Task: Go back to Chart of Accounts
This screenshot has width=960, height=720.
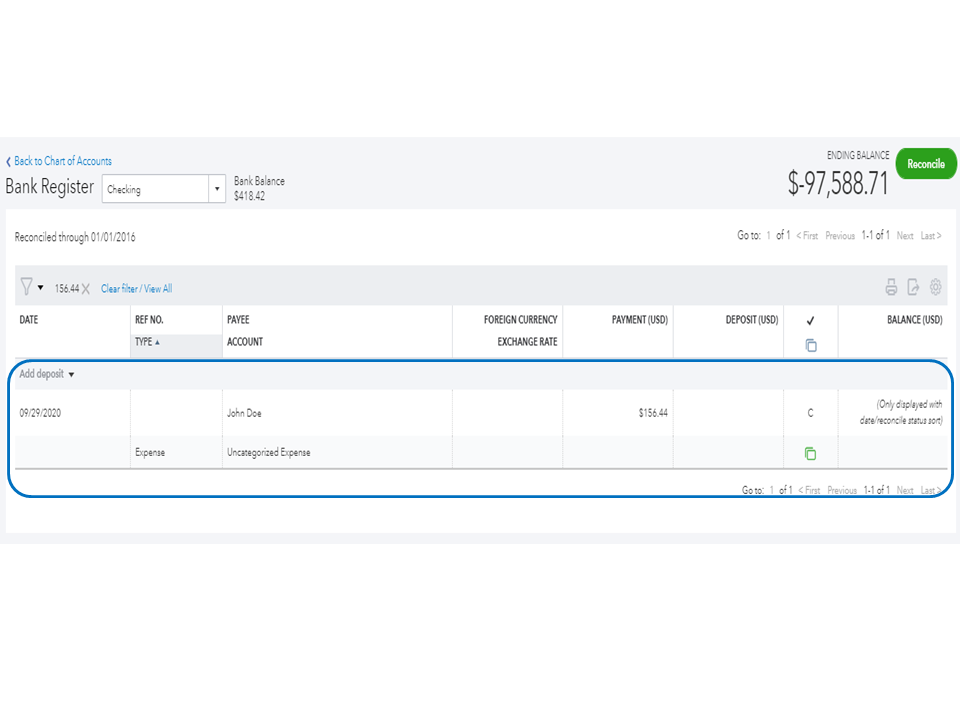Action: [62, 161]
